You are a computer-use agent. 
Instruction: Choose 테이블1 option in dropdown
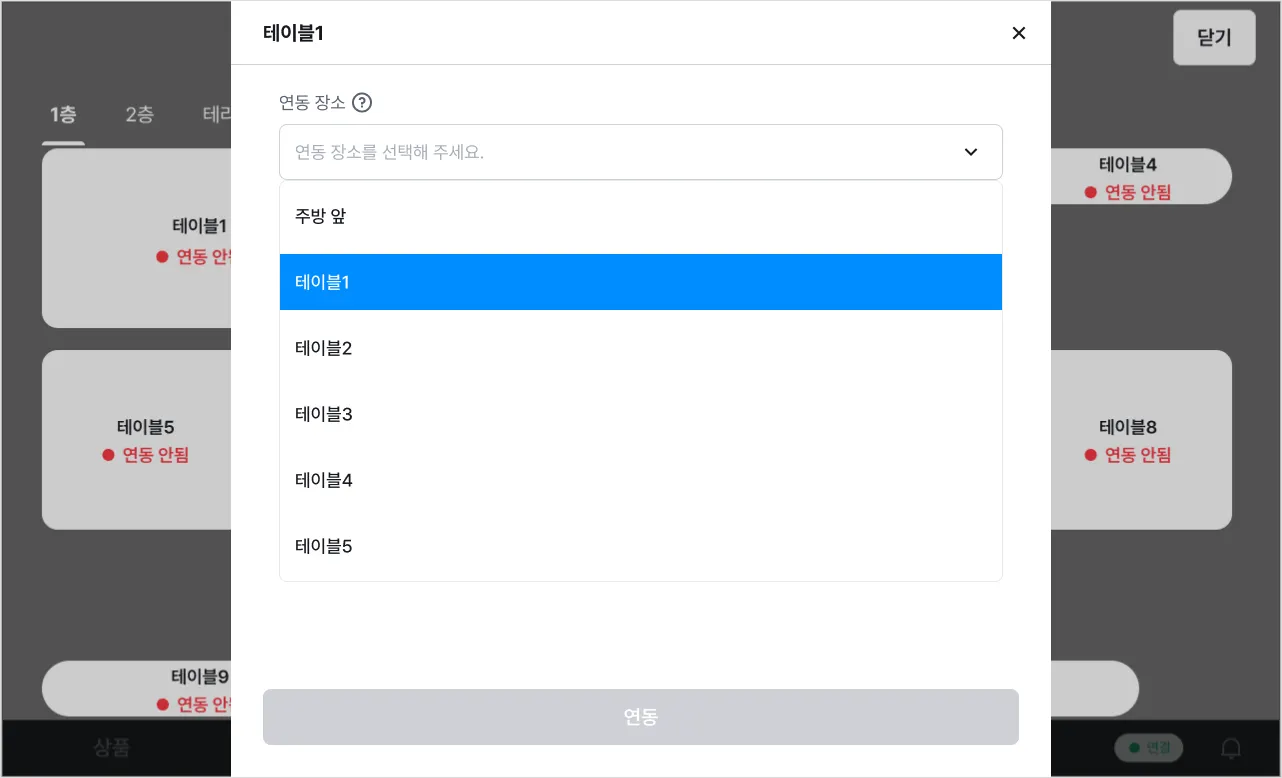click(x=640, y=282)
